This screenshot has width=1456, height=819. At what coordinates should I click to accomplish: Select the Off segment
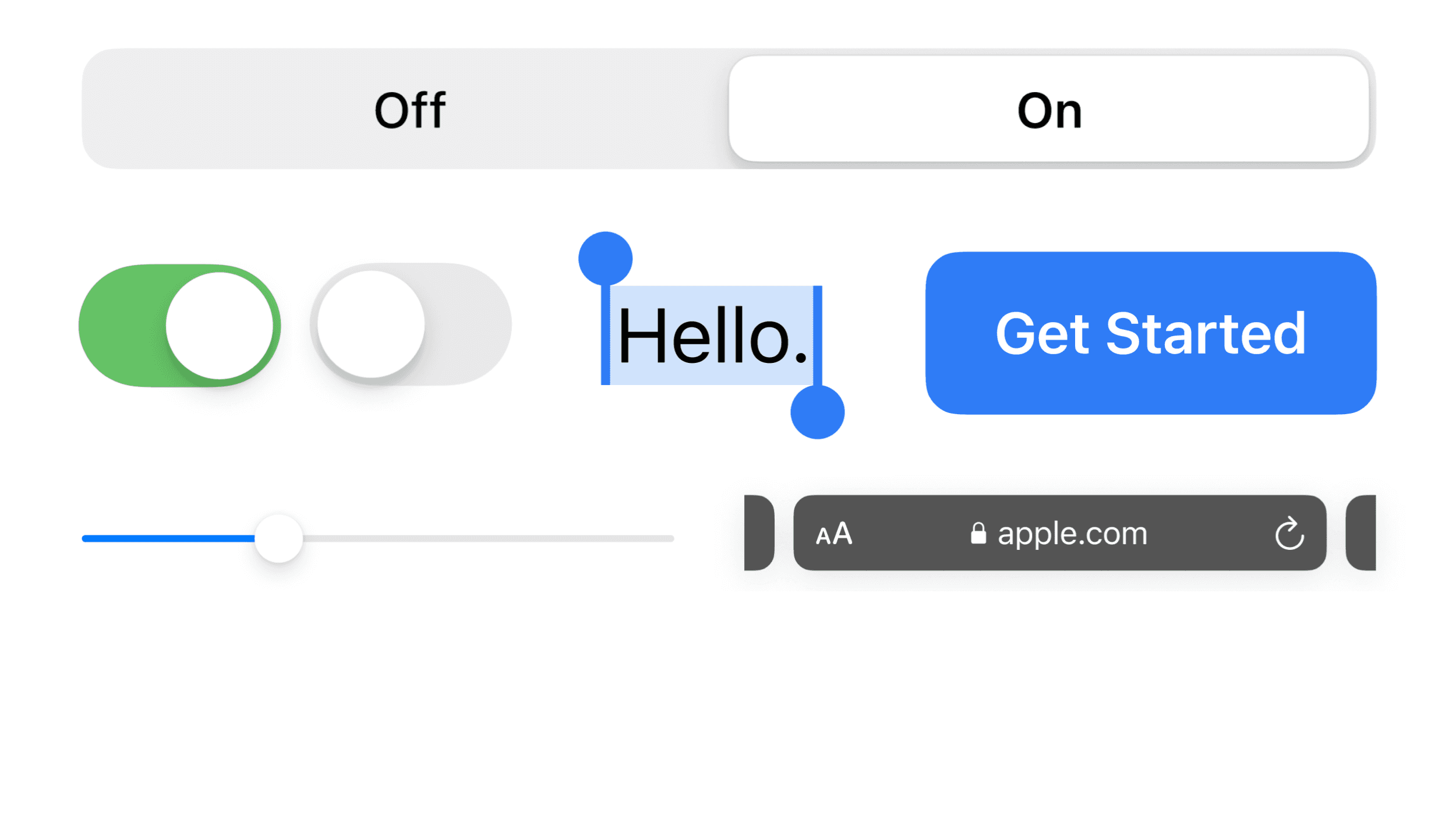409,110
